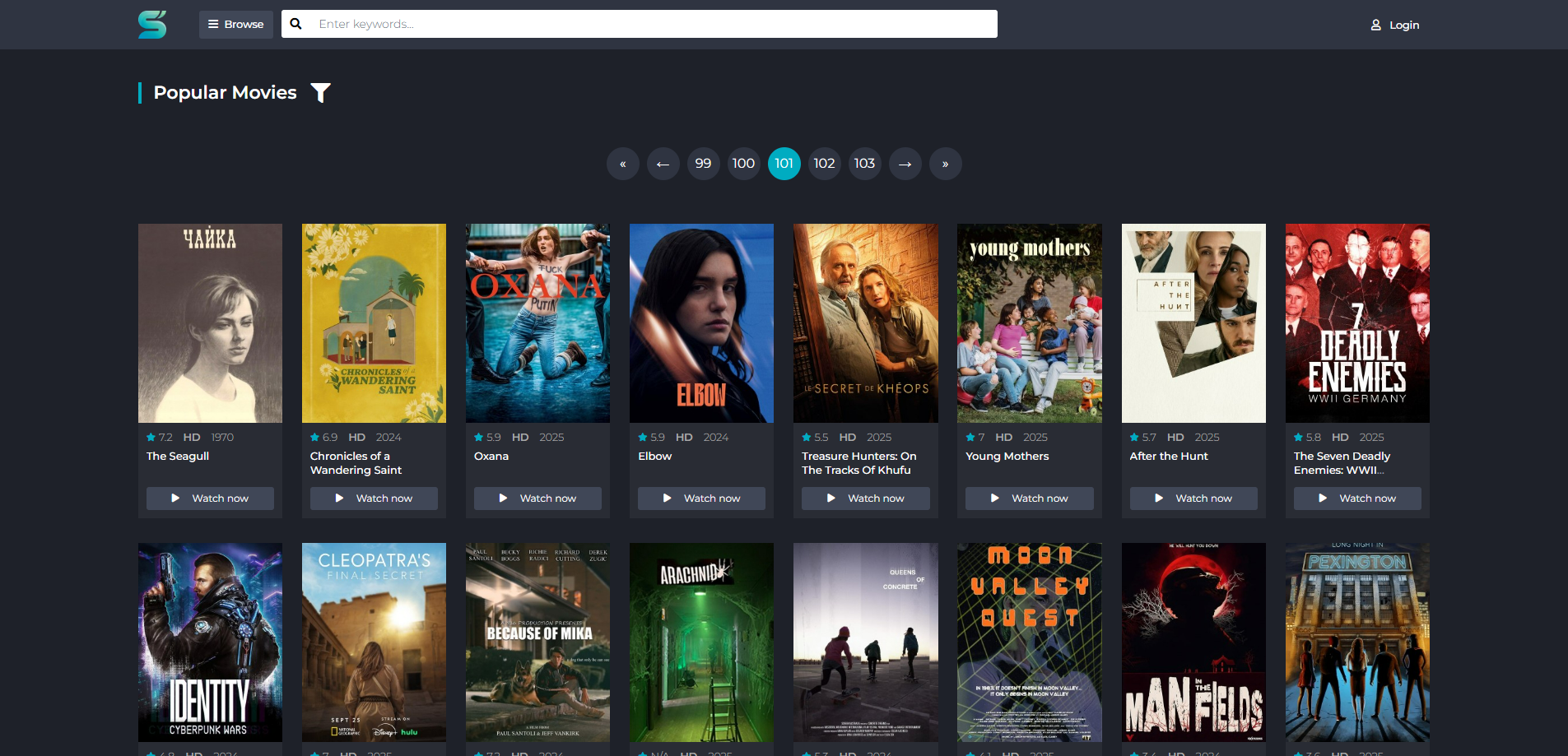Click Watch now for Young Mothers
1568x756 pixels.
pyautogui.click(x=1030, y=499)
